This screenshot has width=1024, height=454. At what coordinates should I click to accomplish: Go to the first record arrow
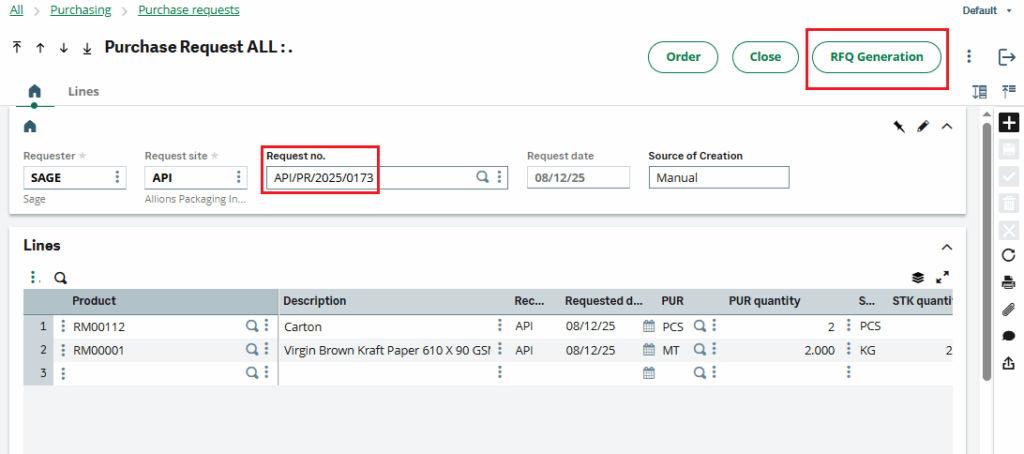[x=17, y=48]
